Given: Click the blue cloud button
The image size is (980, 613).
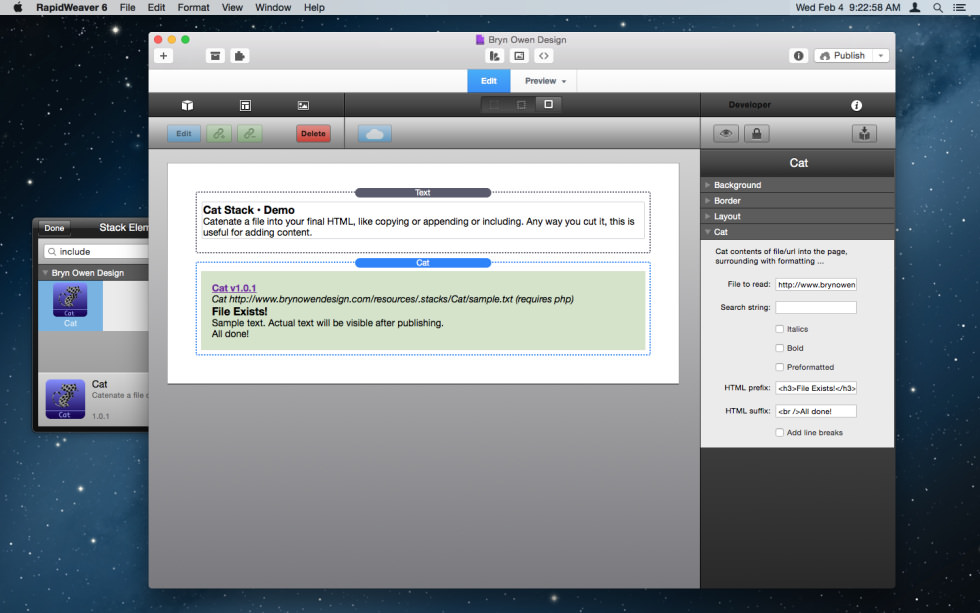Looking at the screenshot, I should coord(374,133).
